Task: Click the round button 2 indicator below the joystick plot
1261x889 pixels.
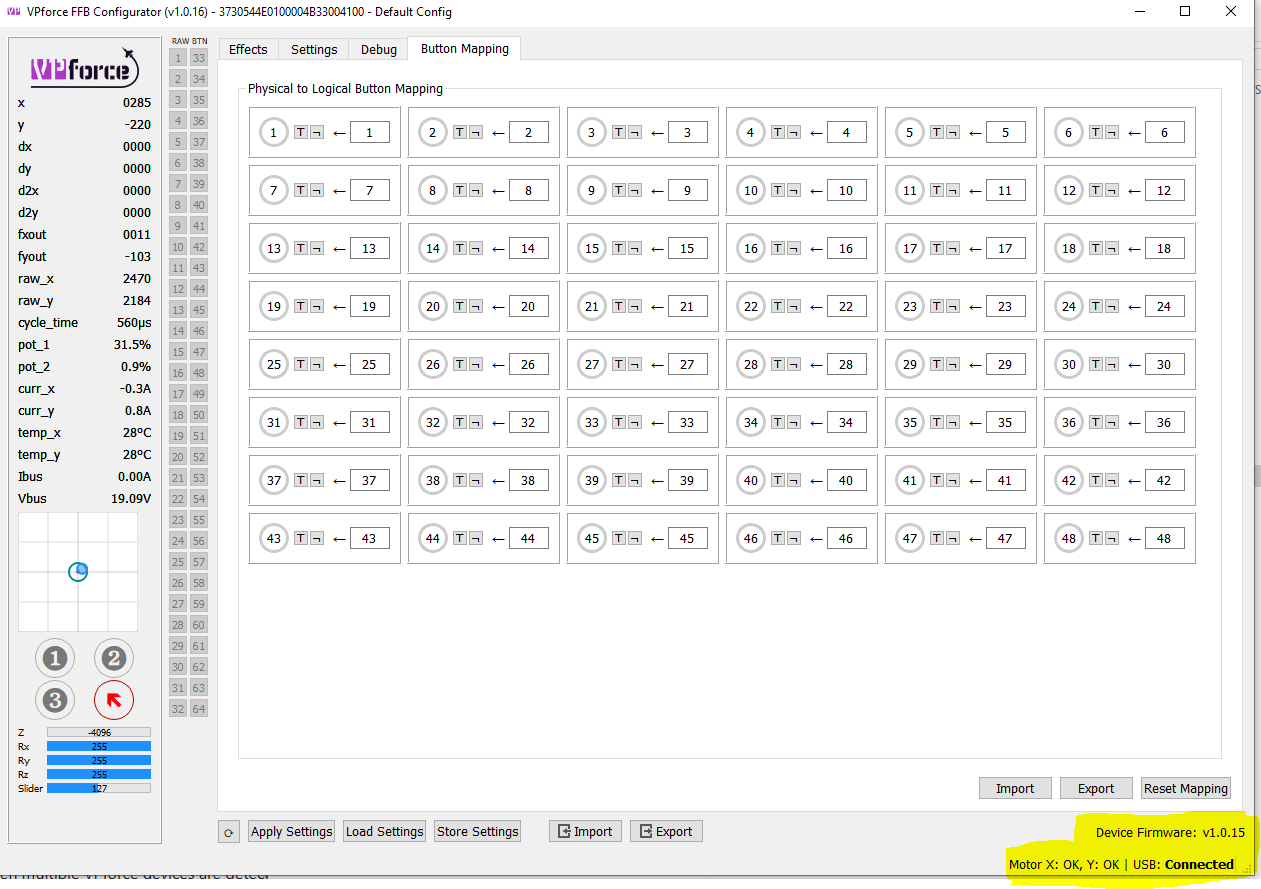Action: tap(114, 658)
